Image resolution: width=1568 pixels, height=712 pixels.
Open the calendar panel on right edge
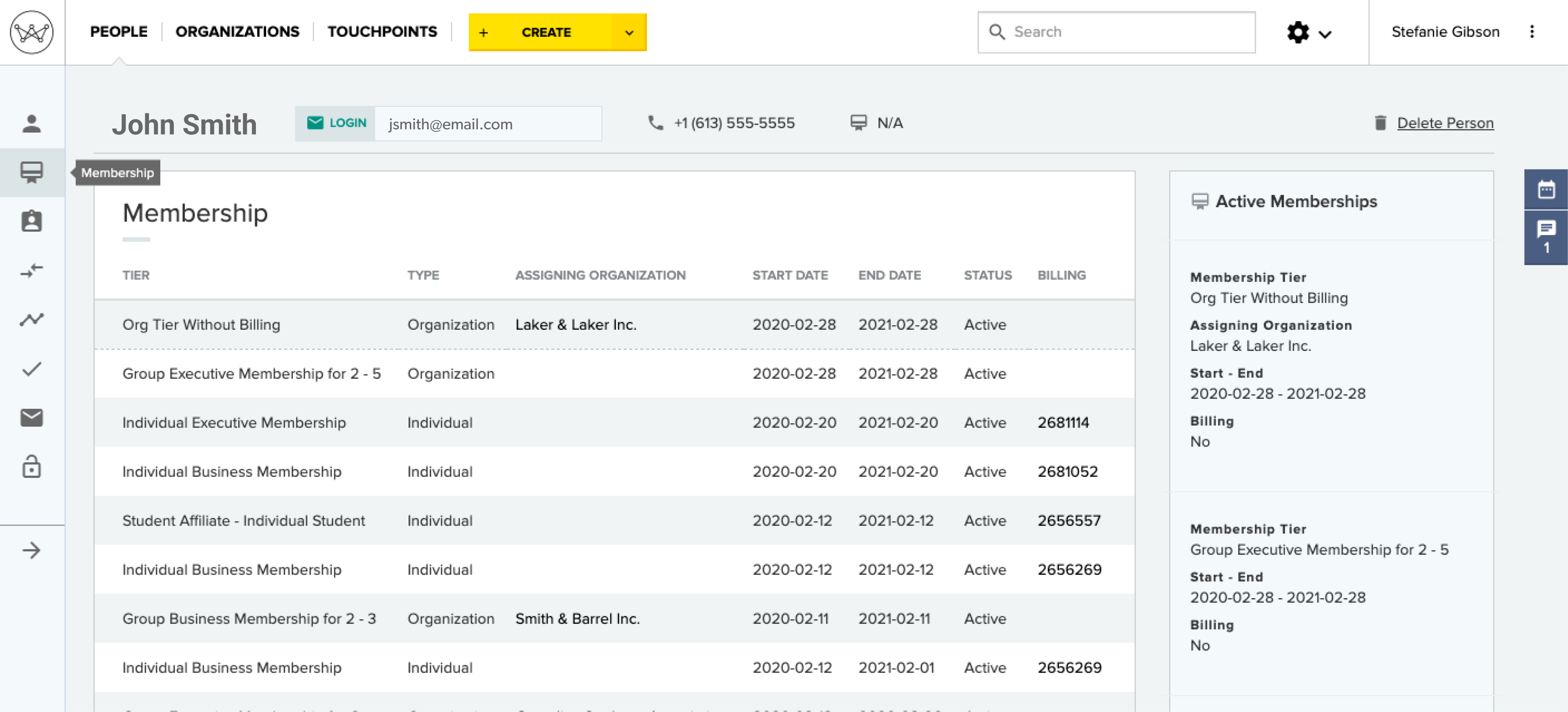tap(1545, 189)
